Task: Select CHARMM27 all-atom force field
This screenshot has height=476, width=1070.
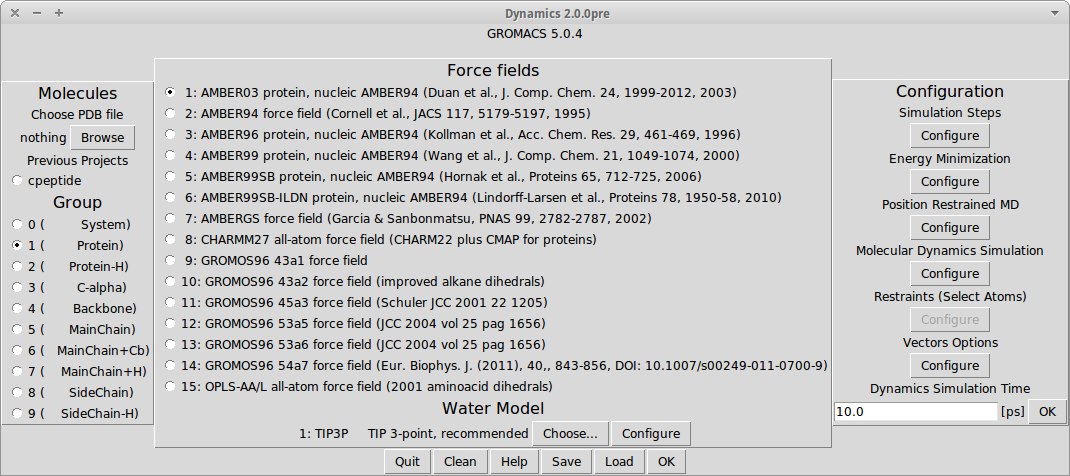Action: coord(170,239)
